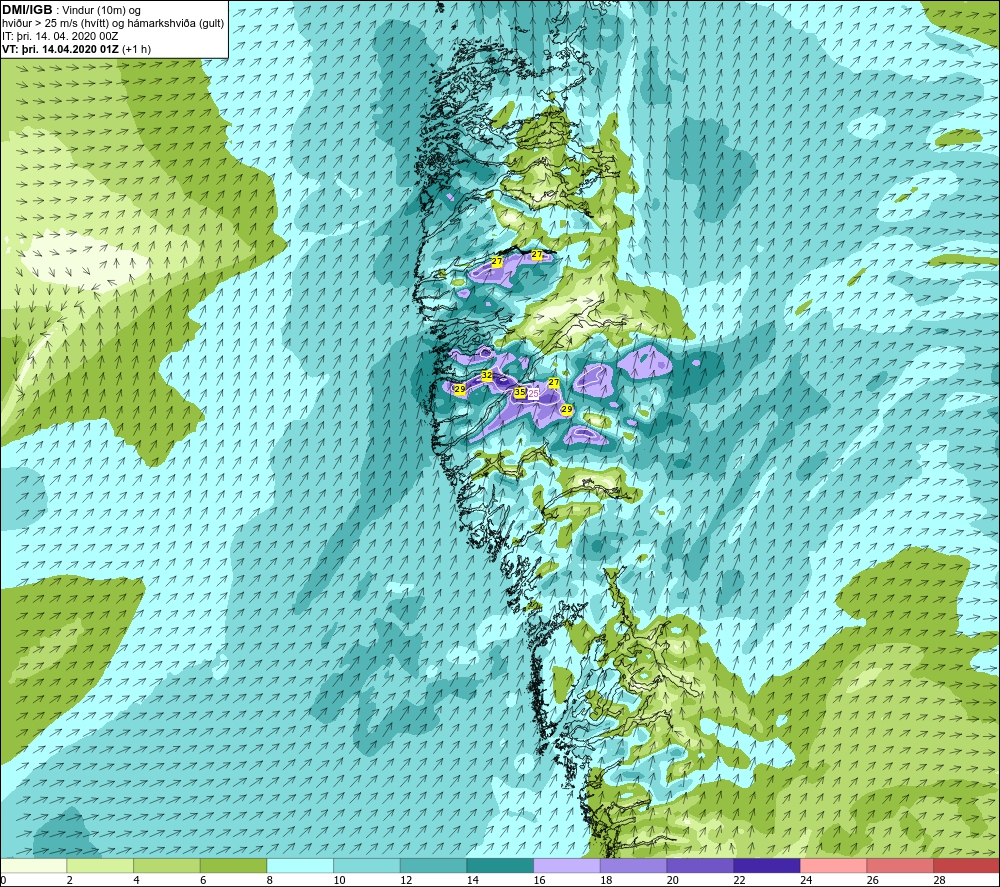
Task: Click the yellow 35 maximum gust label
Action: point(520,392)
